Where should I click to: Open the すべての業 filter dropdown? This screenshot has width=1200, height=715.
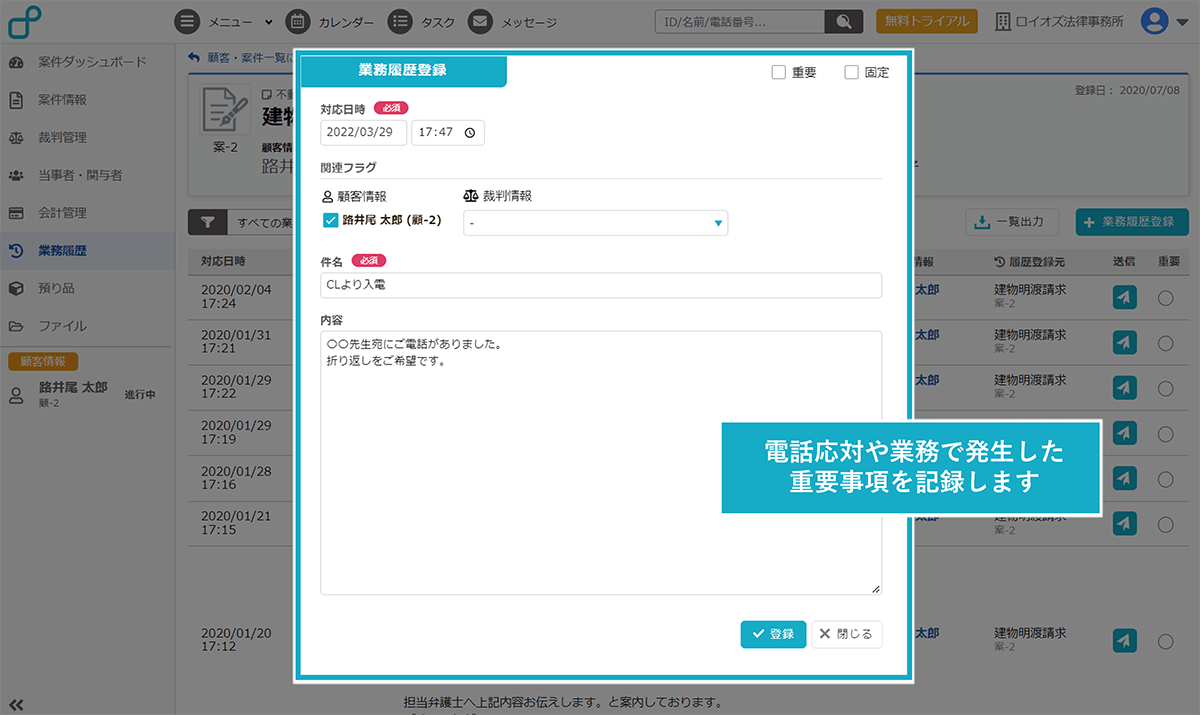262,222
